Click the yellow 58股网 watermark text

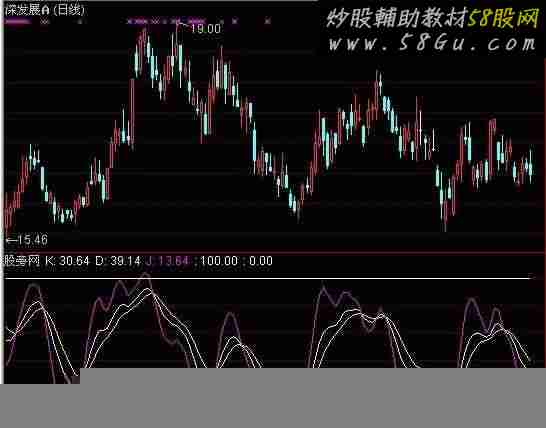tap(503, 18)
